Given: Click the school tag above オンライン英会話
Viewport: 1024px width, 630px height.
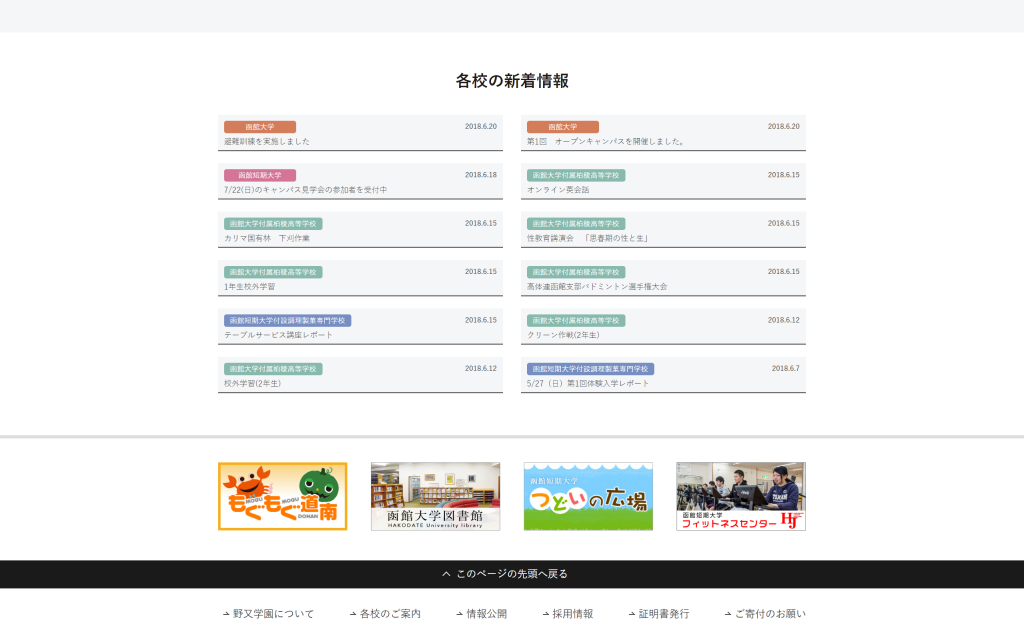Looking at the screenshot, I should [x=576, y=175].
